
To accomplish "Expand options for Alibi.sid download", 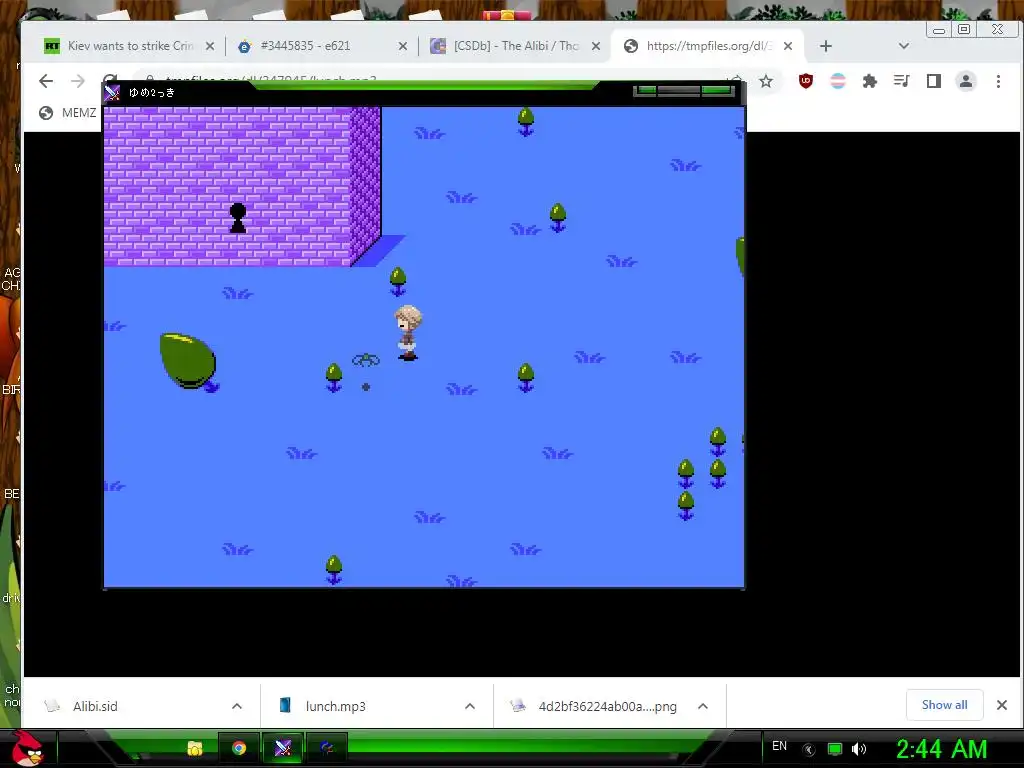I will click(237, 706).
